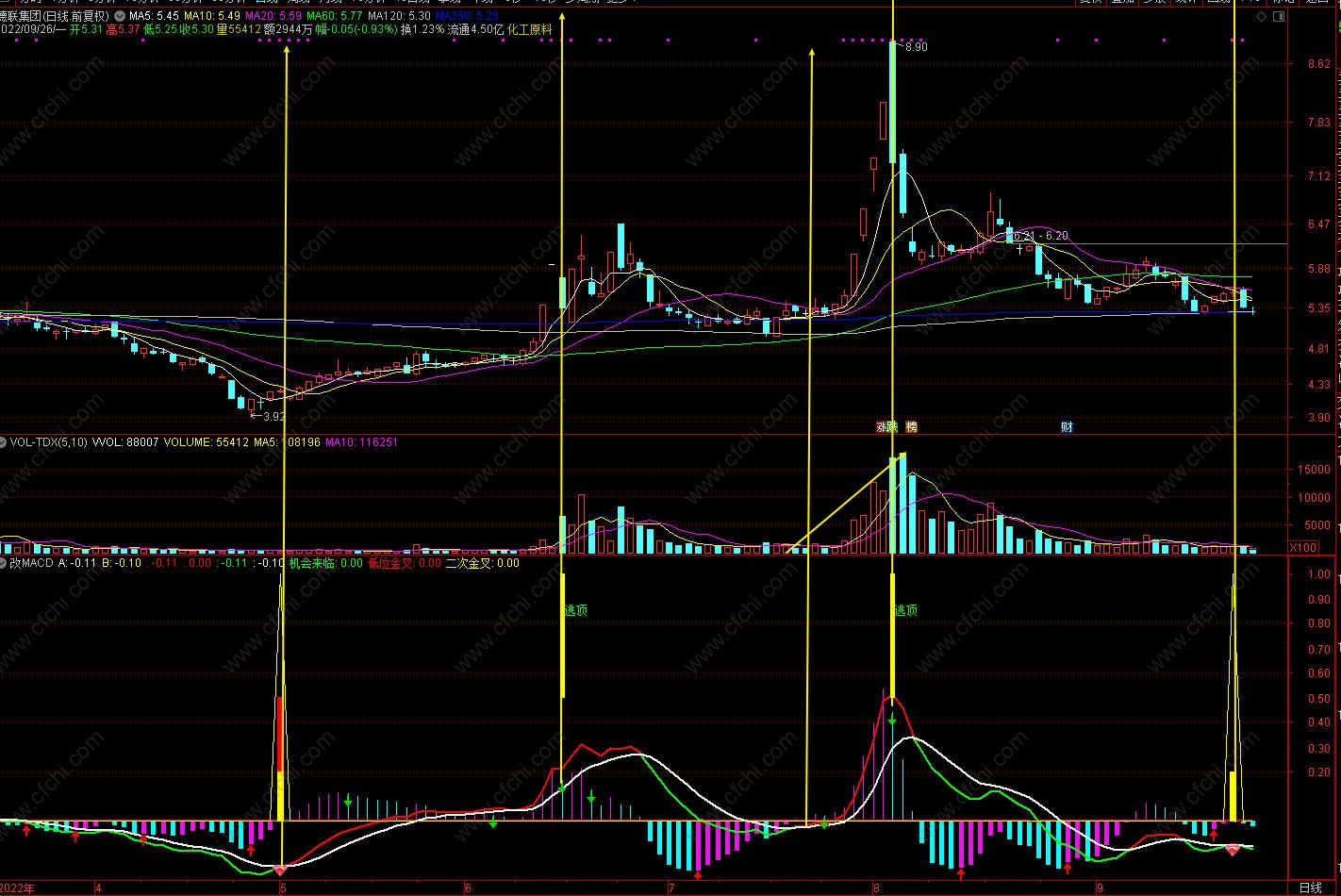Click the pink diamond buy signal near month 5

coord(280,869)
